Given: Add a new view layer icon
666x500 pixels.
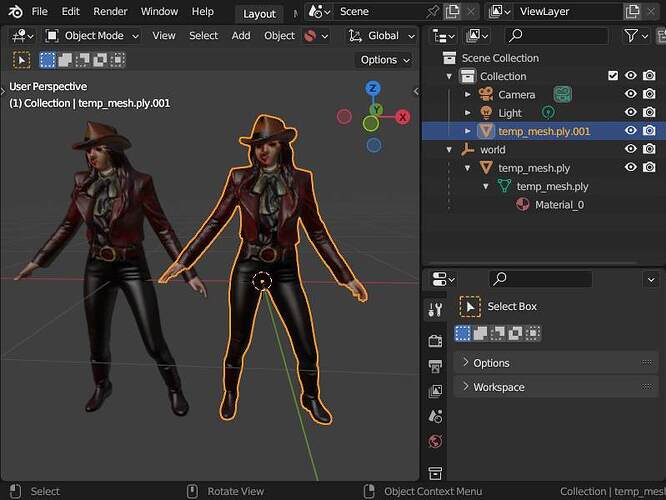Looking at the screenshot, I should click(x=633, y=12).
